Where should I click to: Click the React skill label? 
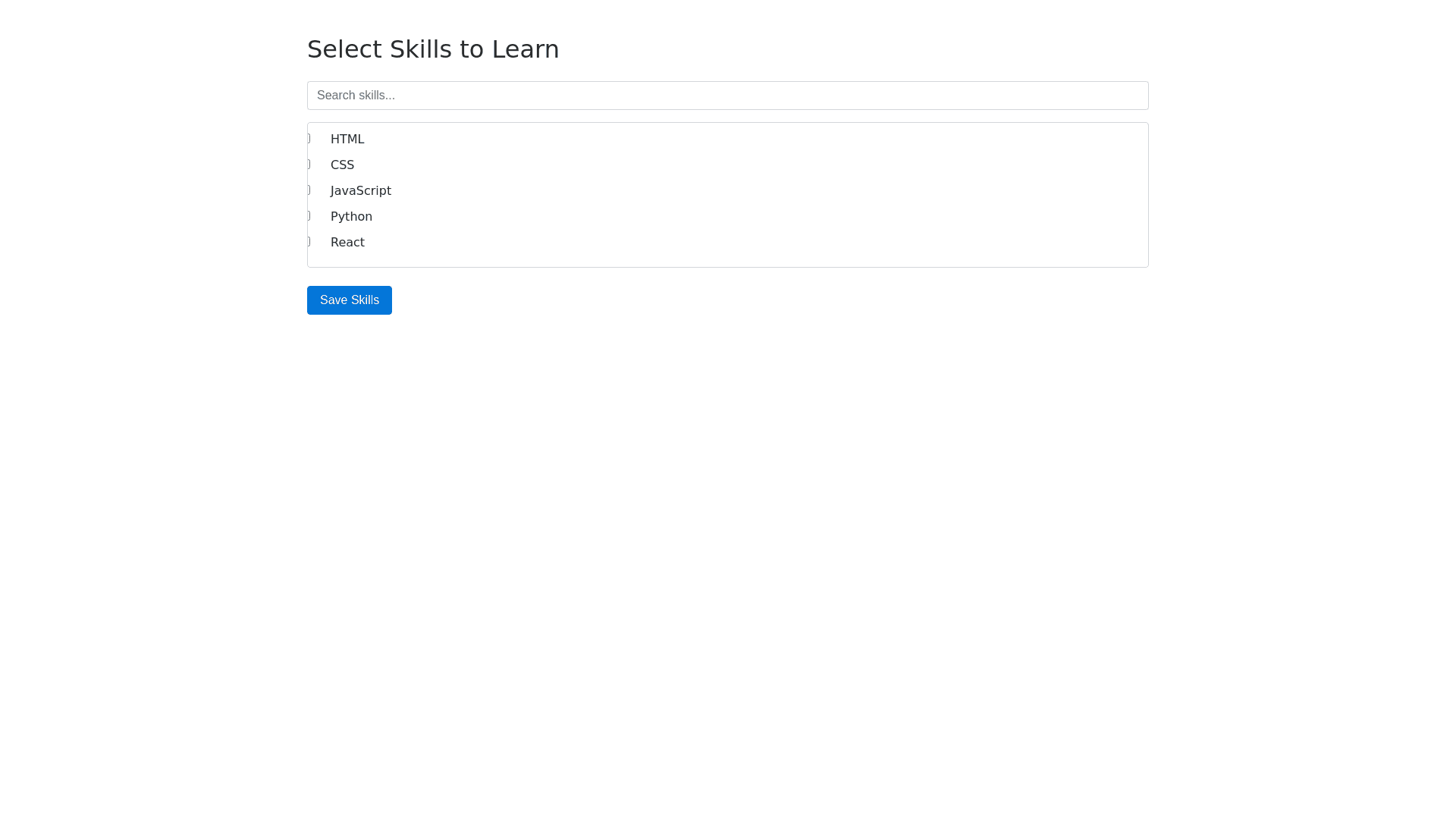point(347,243)
